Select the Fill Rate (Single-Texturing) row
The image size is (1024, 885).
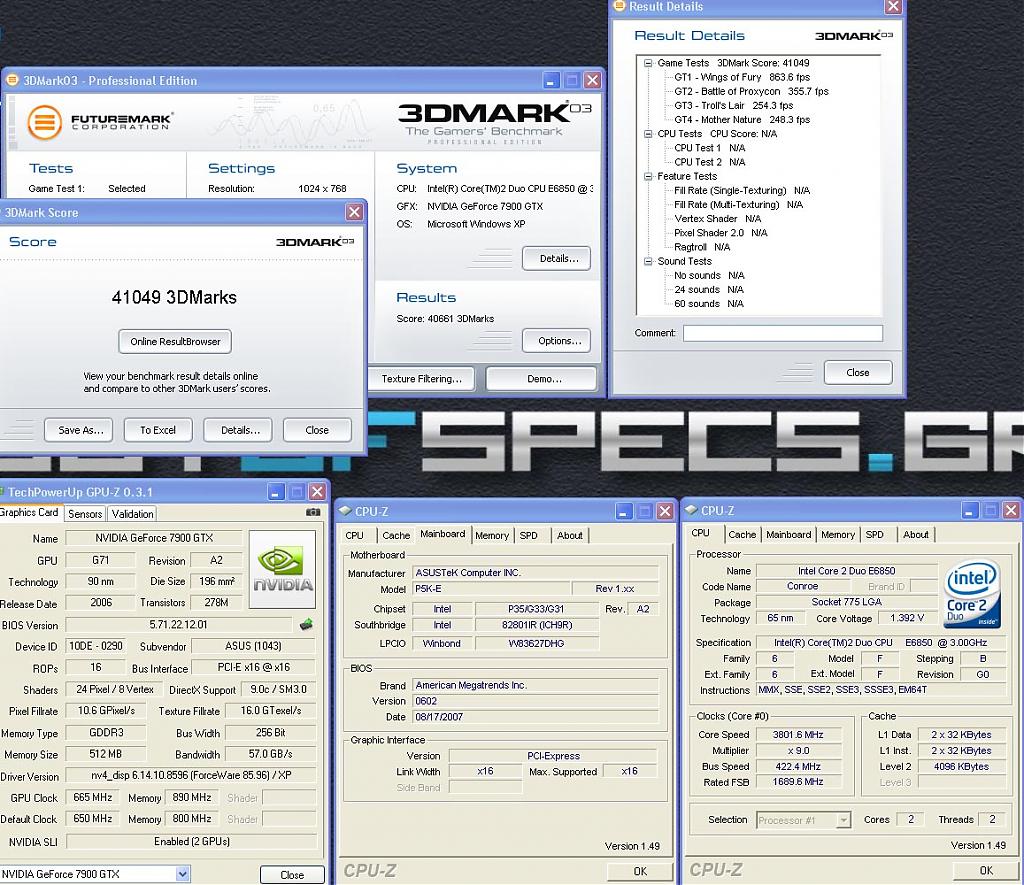(x=742, y=191)
